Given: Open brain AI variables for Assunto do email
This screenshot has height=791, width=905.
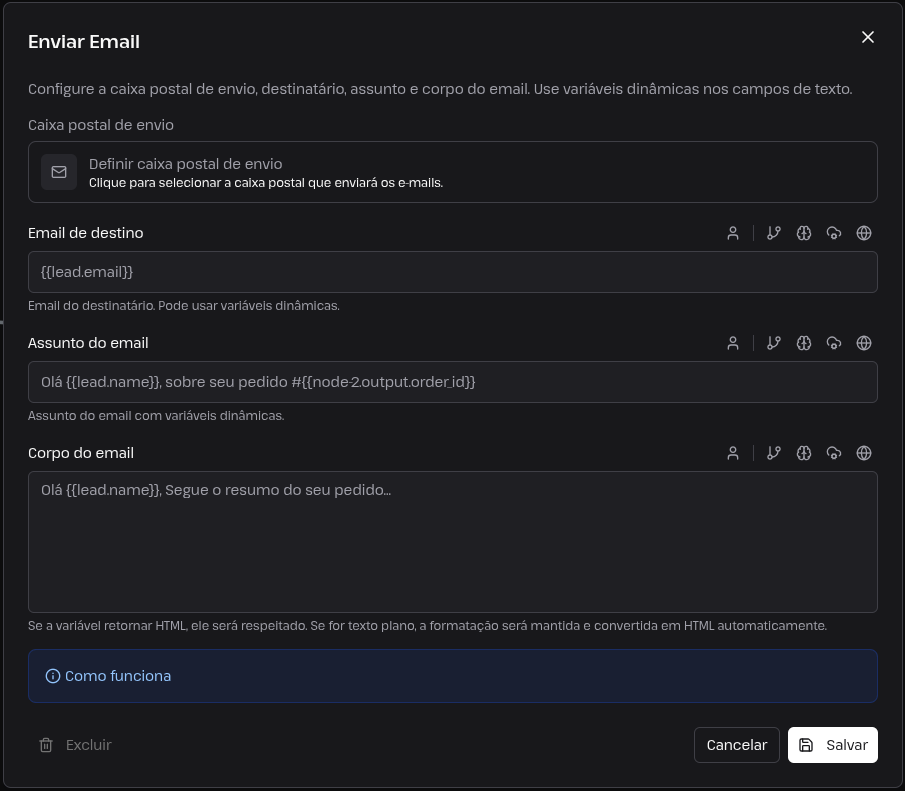Looking at the screenshot, I should tap(803, 343).
